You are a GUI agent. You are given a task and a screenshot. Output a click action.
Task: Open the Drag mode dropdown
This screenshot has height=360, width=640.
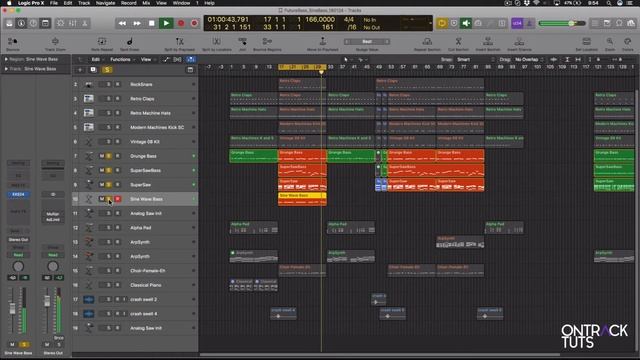pyautogui.click(x=529, y=60)
